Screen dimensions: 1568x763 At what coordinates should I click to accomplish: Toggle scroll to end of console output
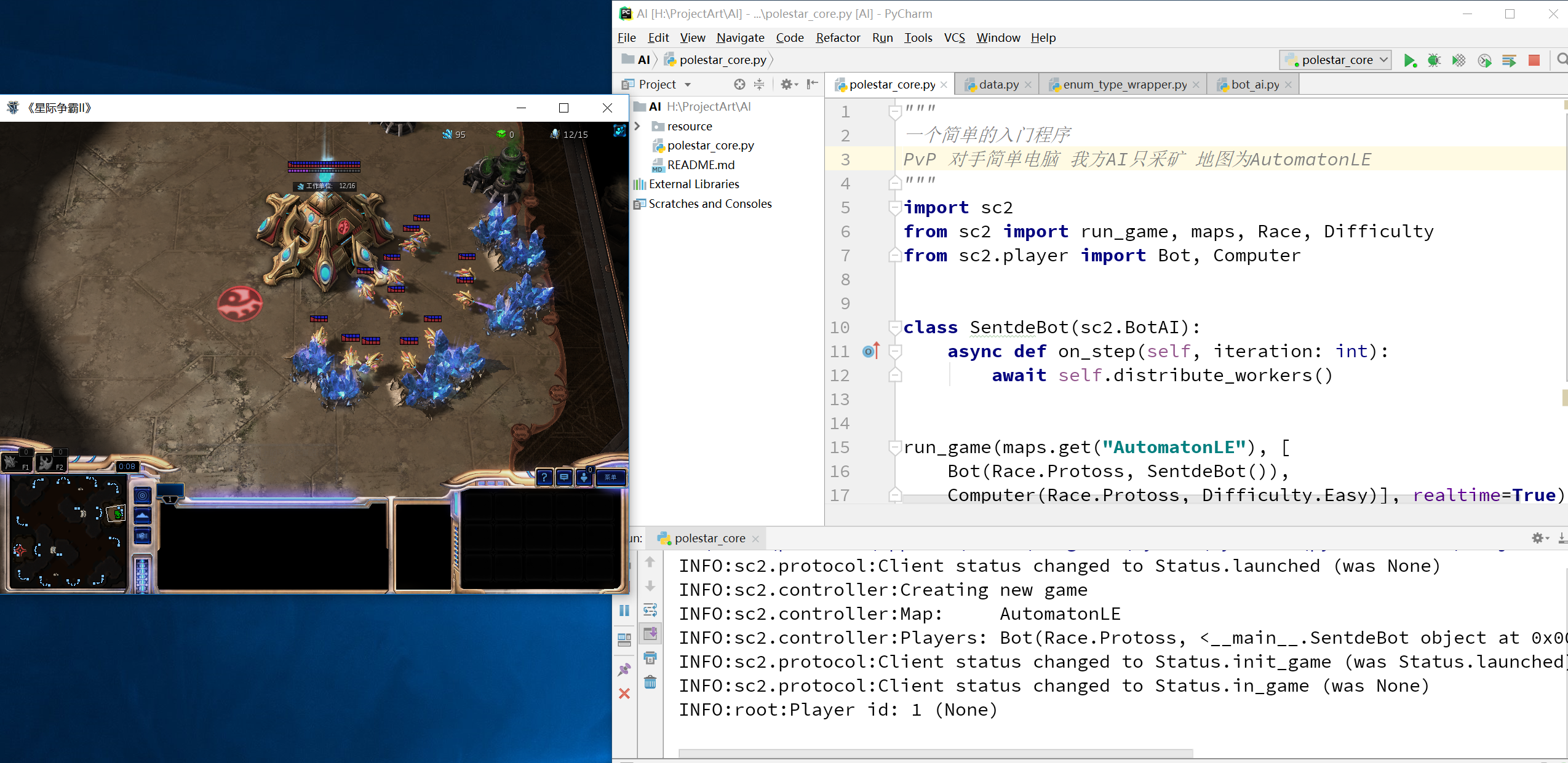coord(650,634)
